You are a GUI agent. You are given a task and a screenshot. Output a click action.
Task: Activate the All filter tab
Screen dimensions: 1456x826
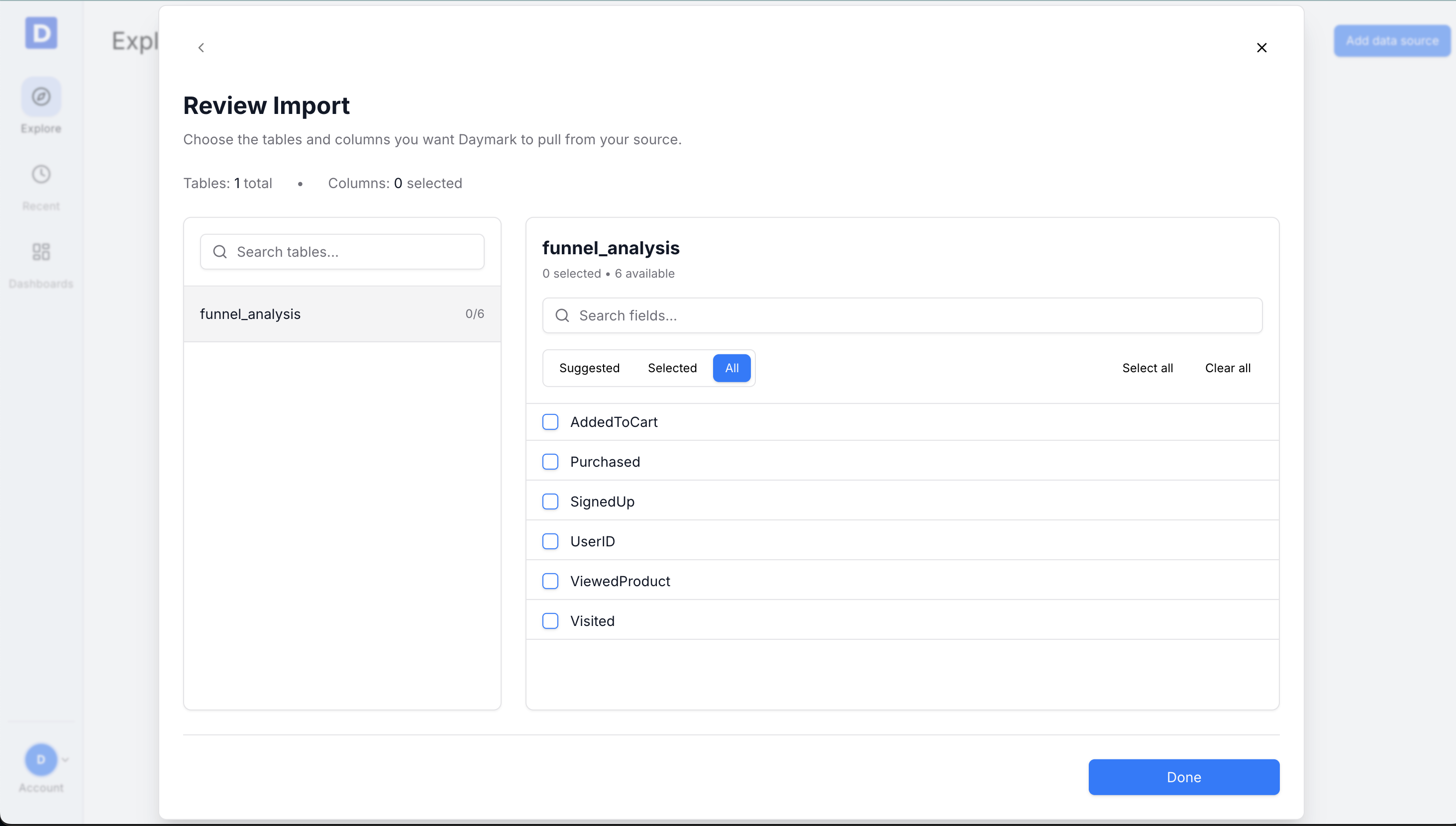(x=731, y=368)
